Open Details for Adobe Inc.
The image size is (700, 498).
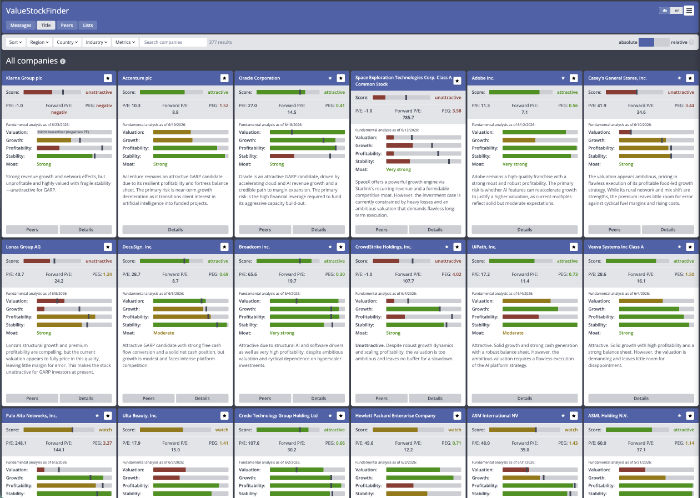pyautogui.click(x=525, y=229)
